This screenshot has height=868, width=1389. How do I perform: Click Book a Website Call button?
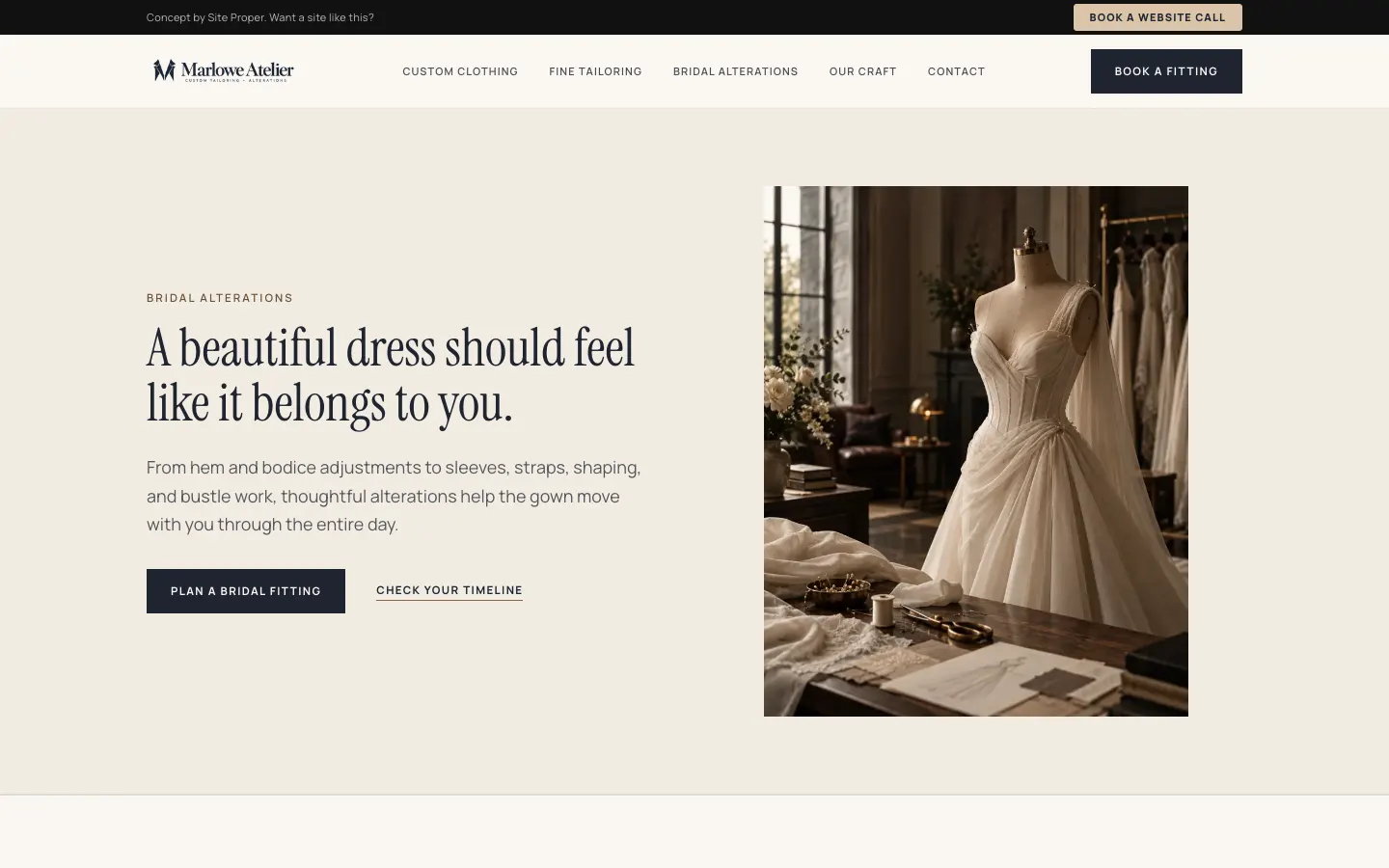coord(1157,17)
